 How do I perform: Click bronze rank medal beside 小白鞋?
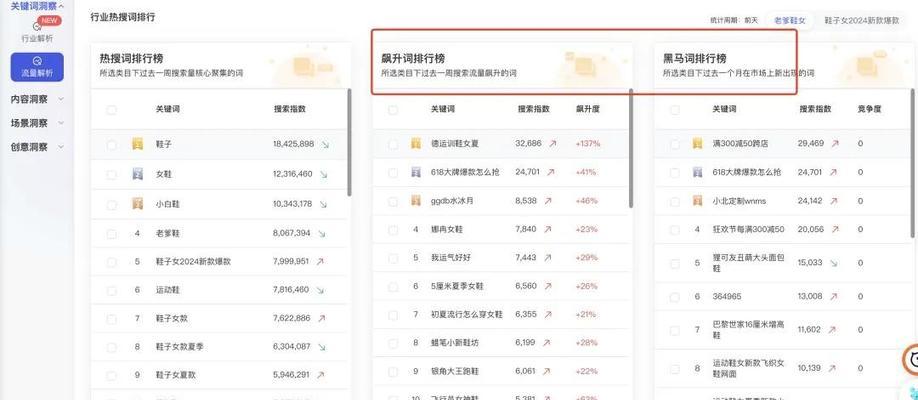click(x=137, y=204)
